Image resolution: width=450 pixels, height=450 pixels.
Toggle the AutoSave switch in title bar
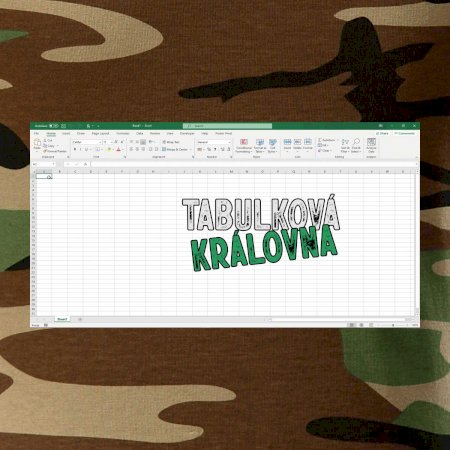(x=54, y=126)
